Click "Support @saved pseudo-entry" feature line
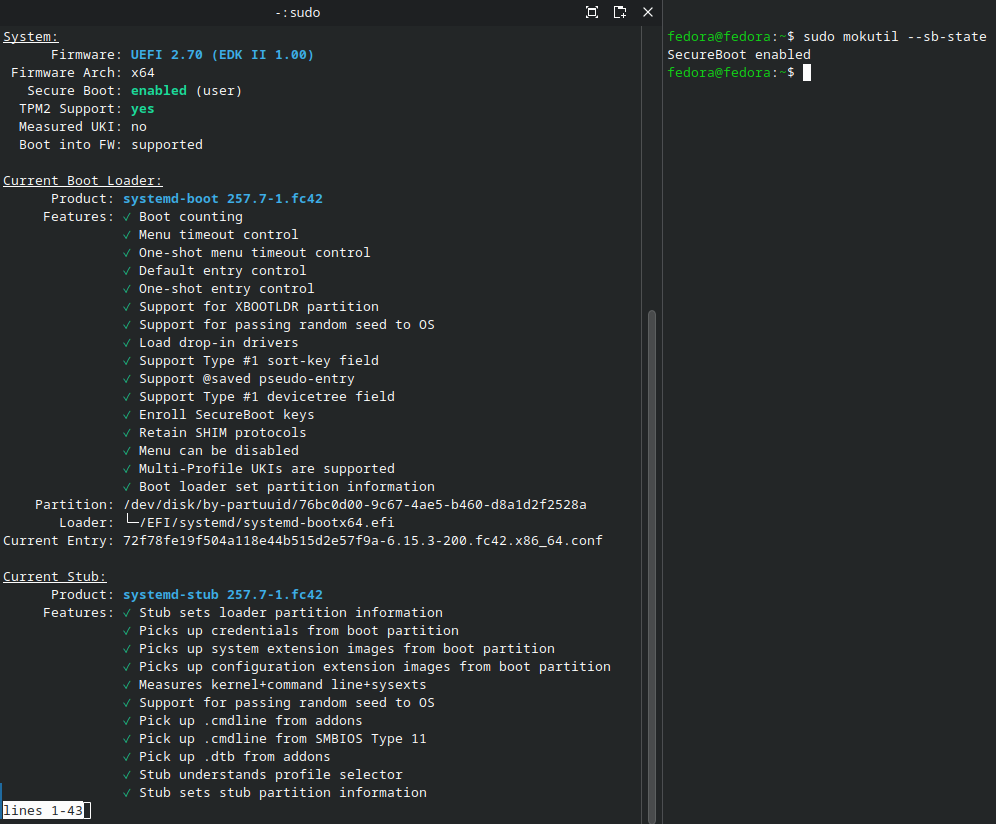 pyautogui.click(x=246, y=379)
